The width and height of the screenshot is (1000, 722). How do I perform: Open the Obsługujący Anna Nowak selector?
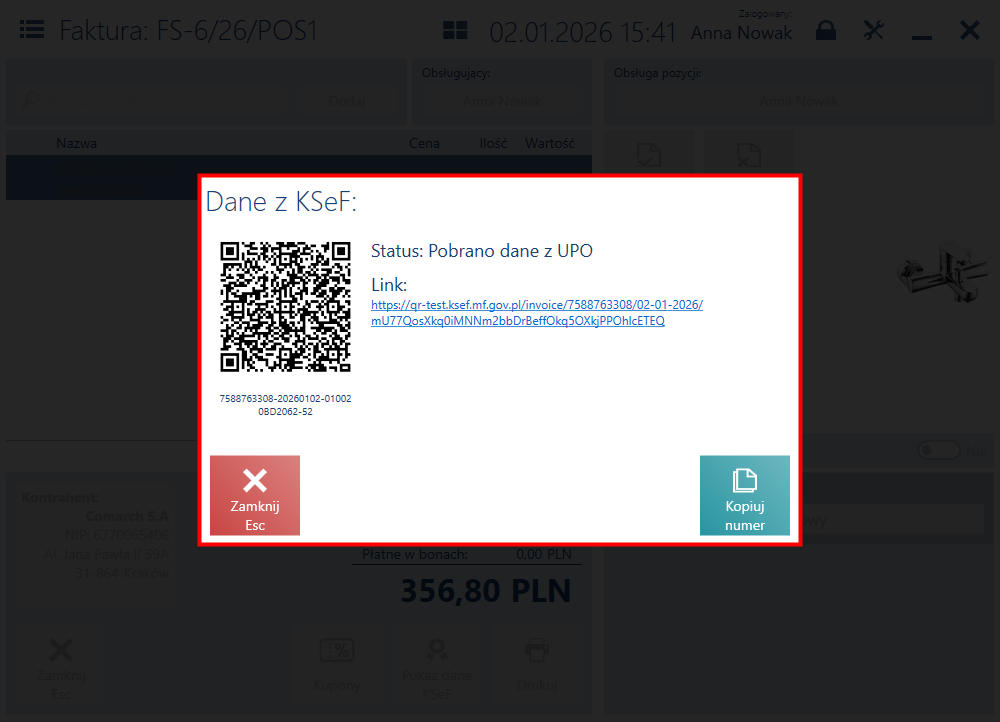(x=502, y=101)
